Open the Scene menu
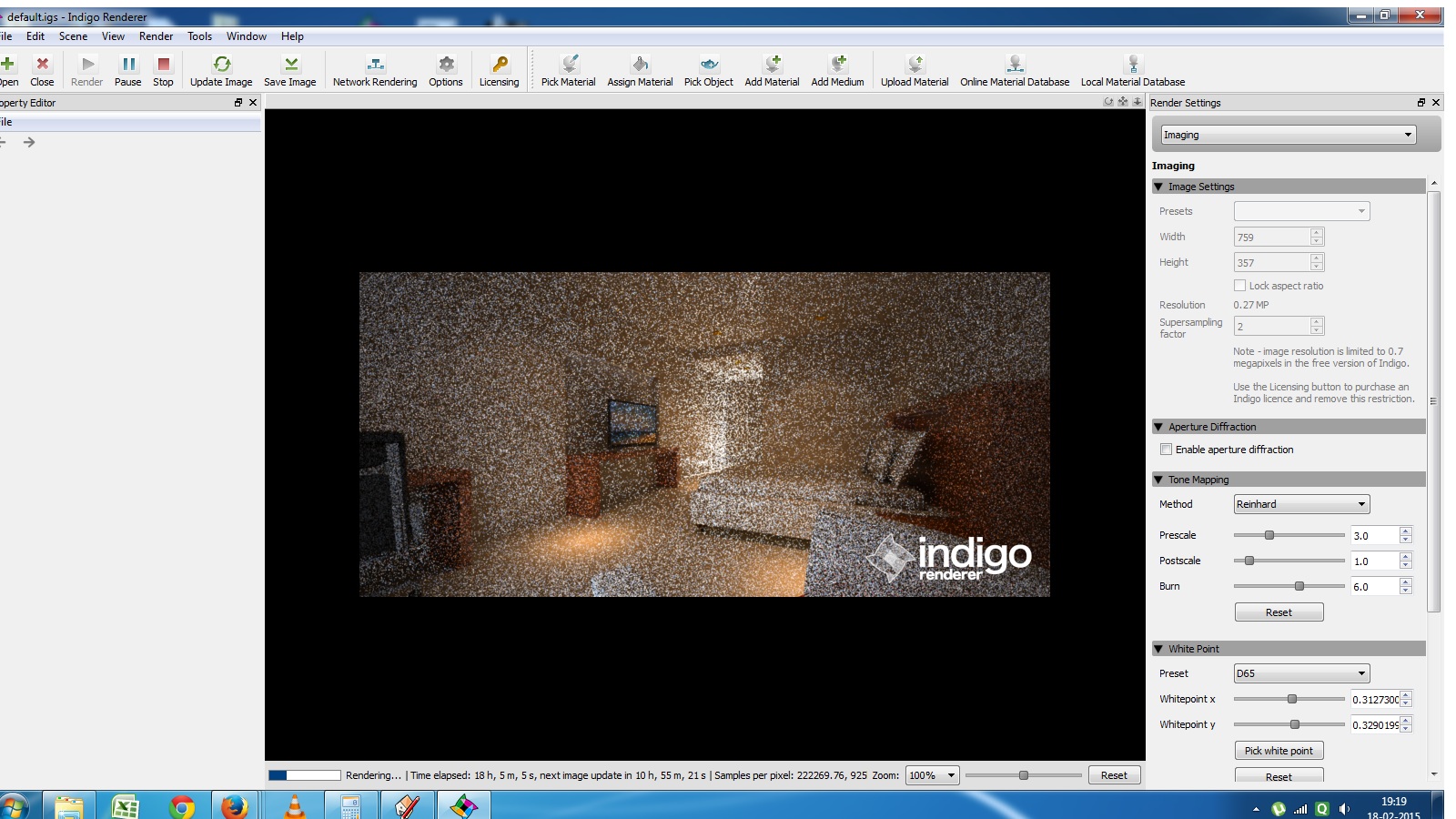1456x819 pixels. (73, 36)
